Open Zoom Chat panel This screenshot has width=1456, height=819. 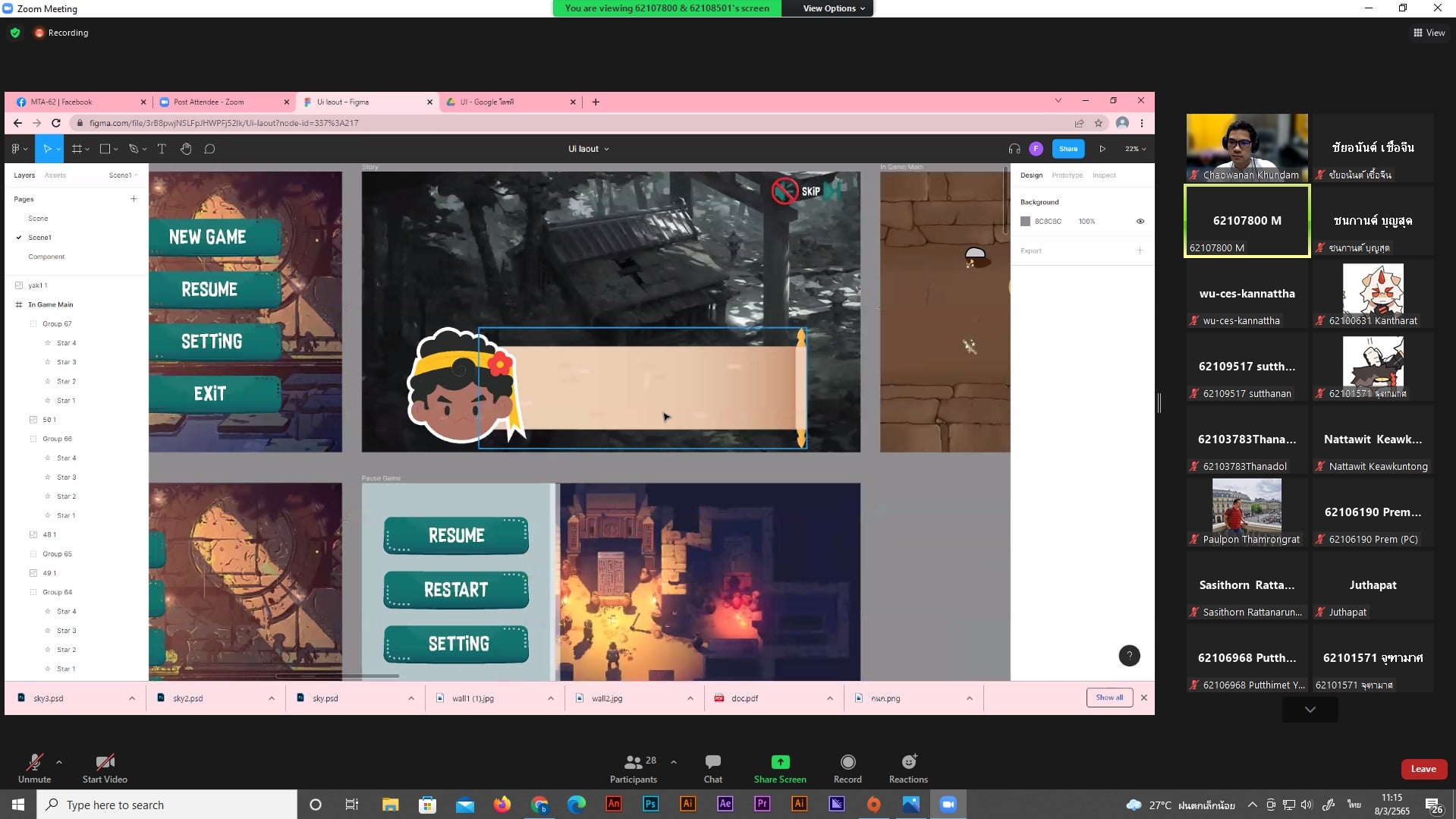point(712,768)
